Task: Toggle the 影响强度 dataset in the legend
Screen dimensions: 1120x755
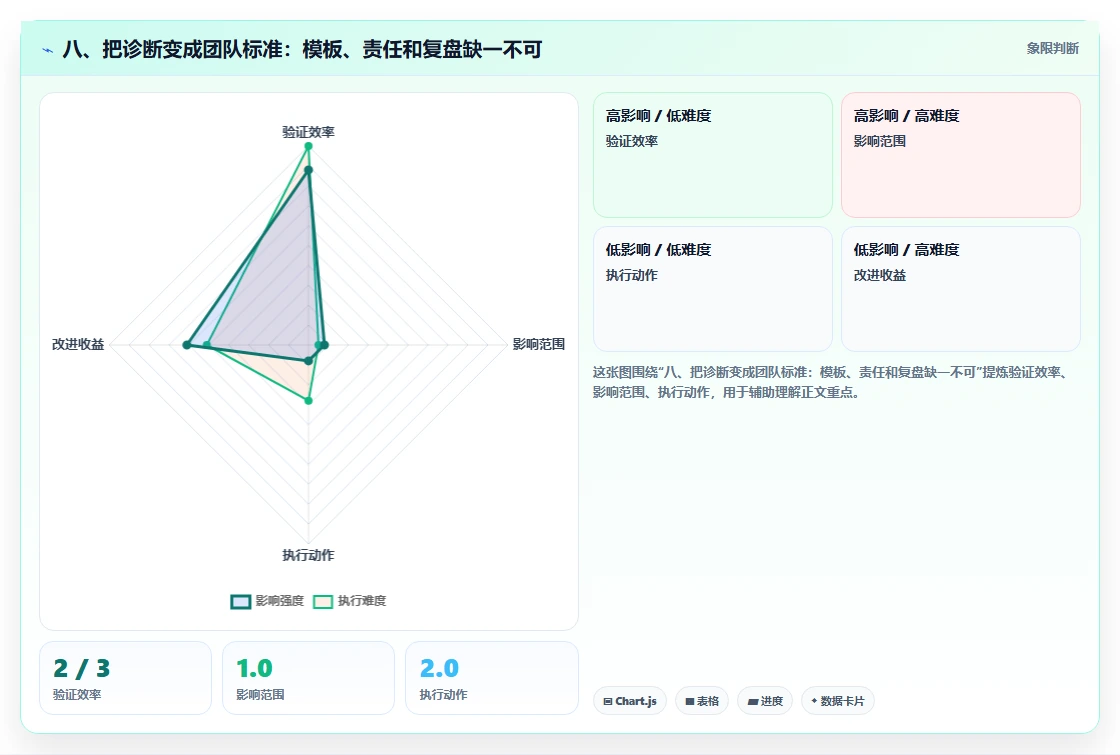Action: pyautogui.click(x=267, y=601)
